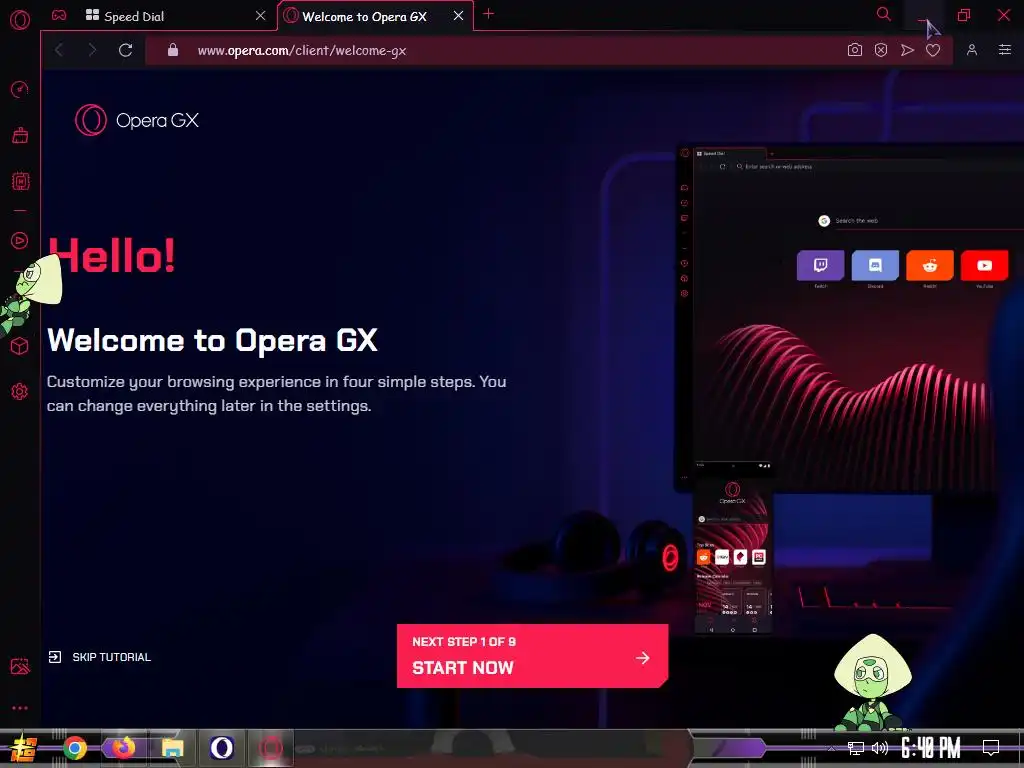Click Opera GX taskbar icon
The width and height of the screenshot is (1024, 768).
270,748
